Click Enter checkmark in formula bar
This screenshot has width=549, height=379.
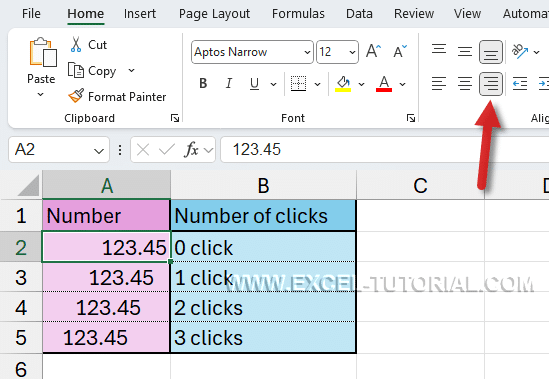point(167,150)
